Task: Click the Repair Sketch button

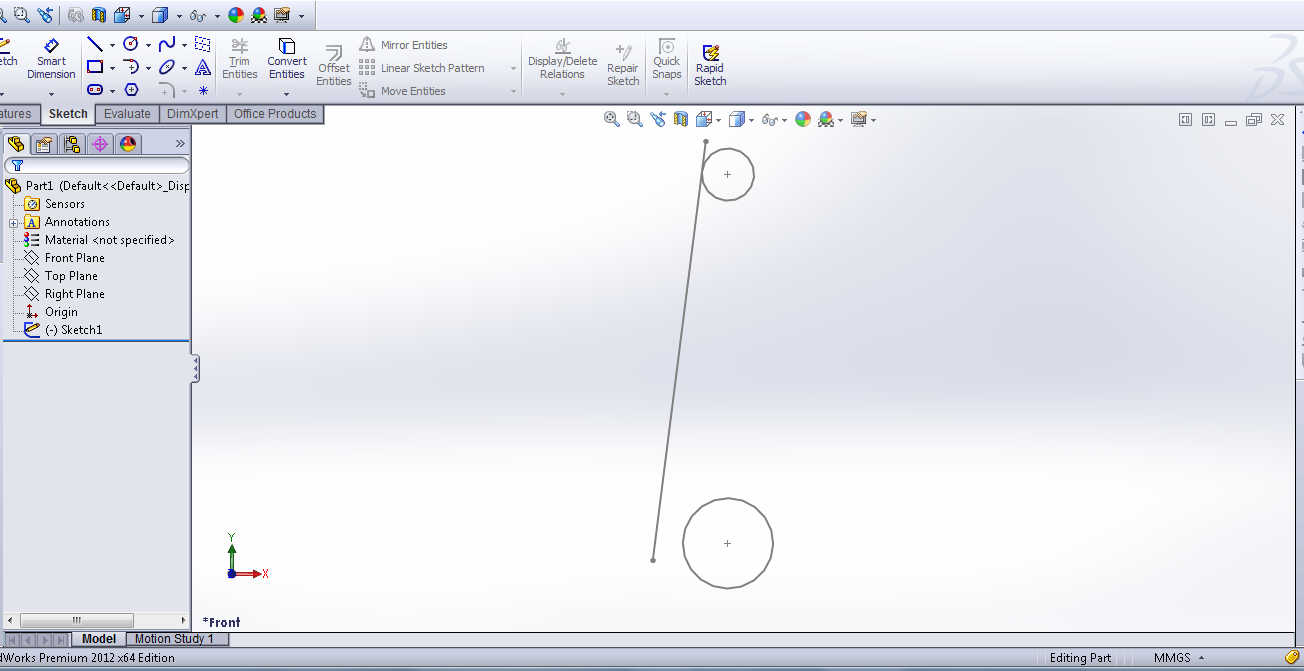Action: pyautogui.click(x=623, y=60)
